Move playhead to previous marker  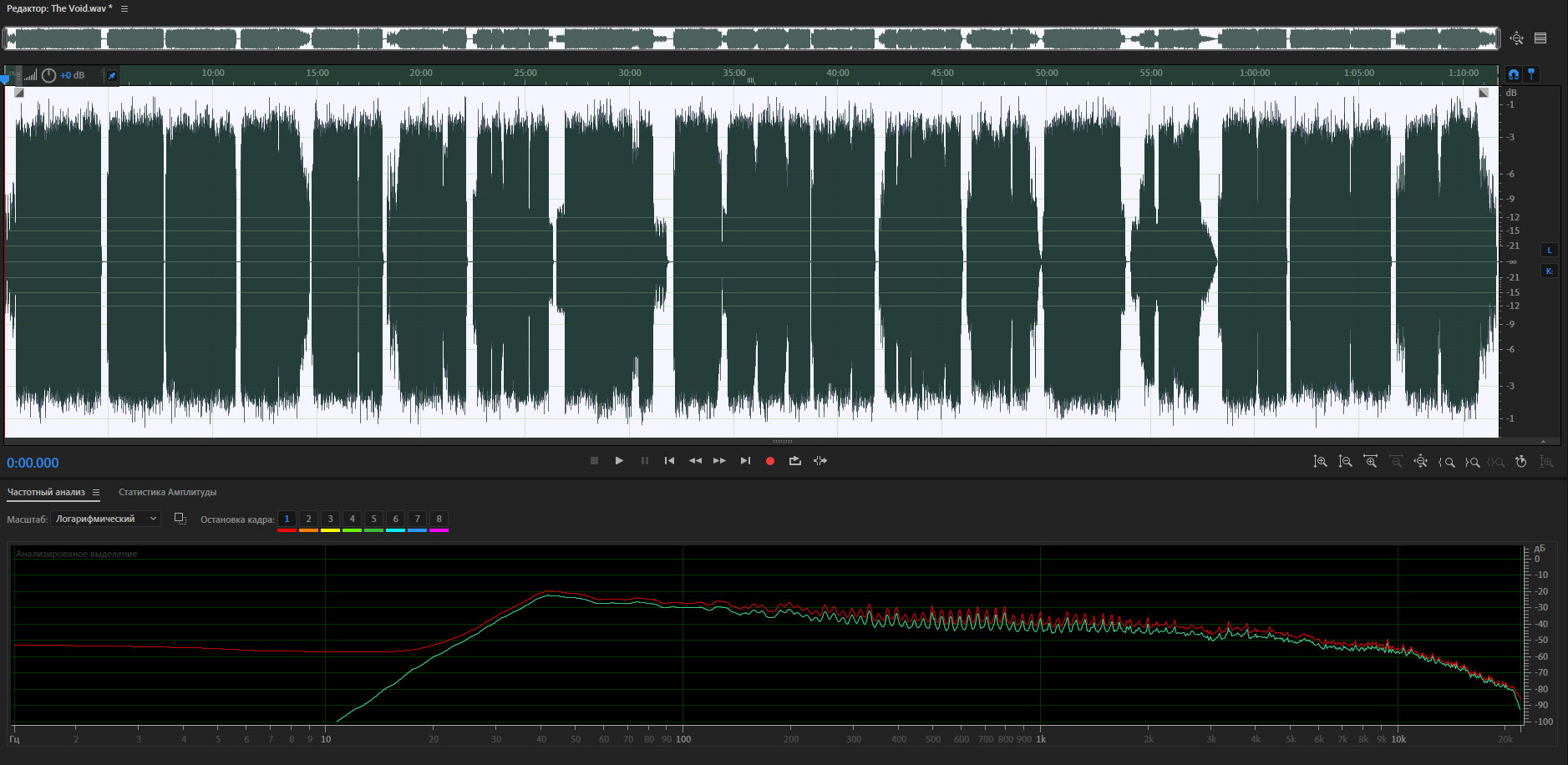tap(669, 461)
